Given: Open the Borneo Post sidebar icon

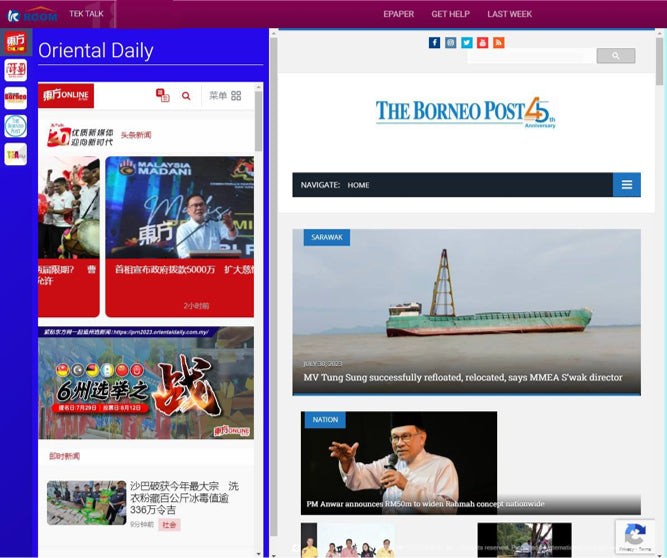Looking at the screenshot, I should (x=15, y=98).
